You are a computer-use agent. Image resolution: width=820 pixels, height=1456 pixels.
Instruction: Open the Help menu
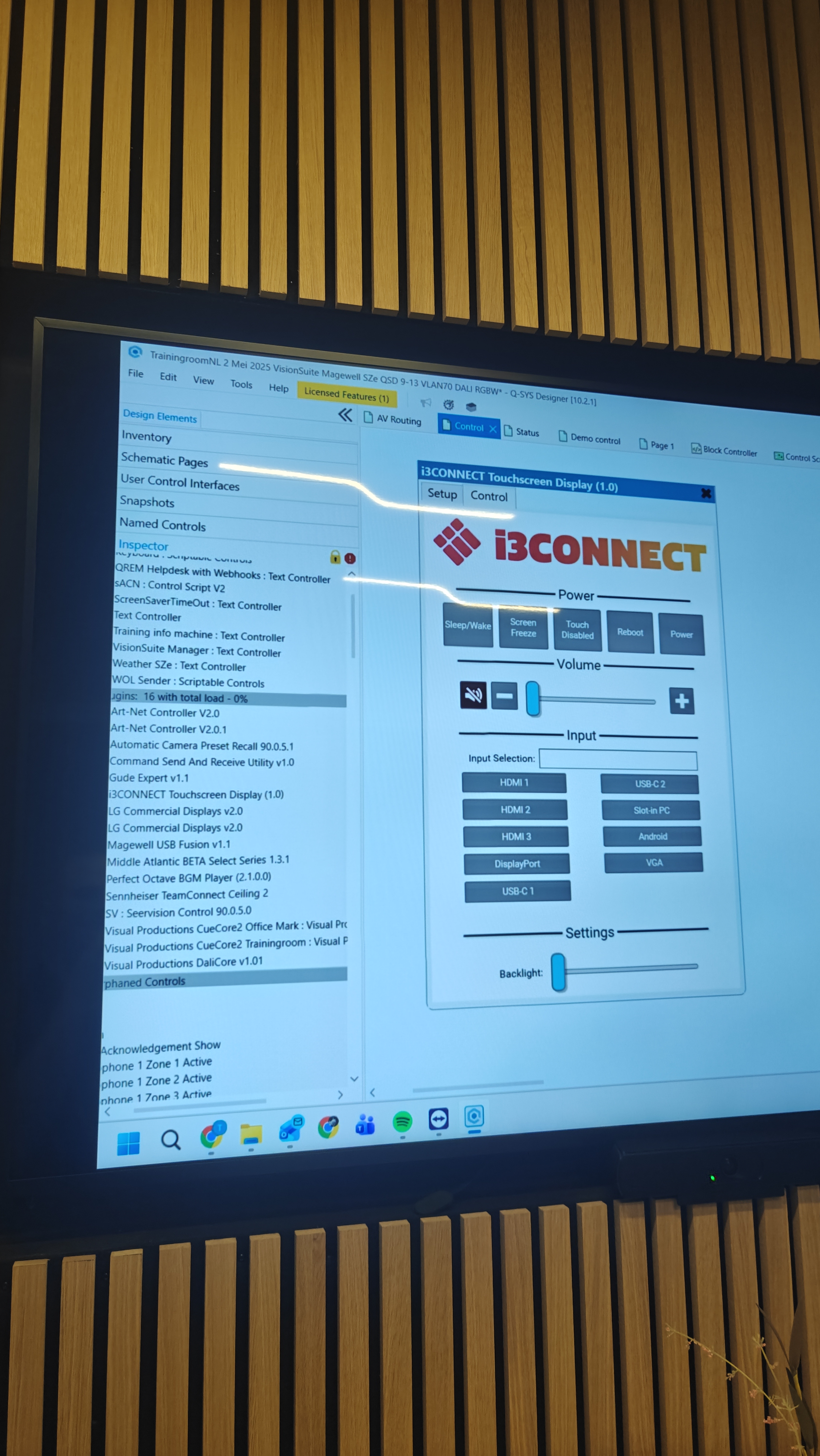coord(278,388)
